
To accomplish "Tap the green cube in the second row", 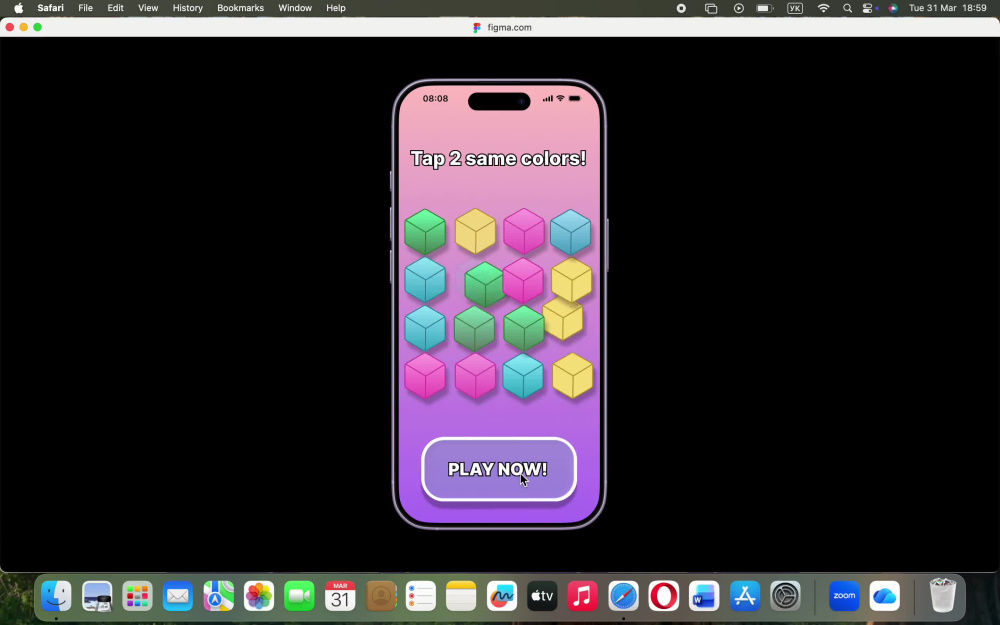I will click(x=485, y=284).
